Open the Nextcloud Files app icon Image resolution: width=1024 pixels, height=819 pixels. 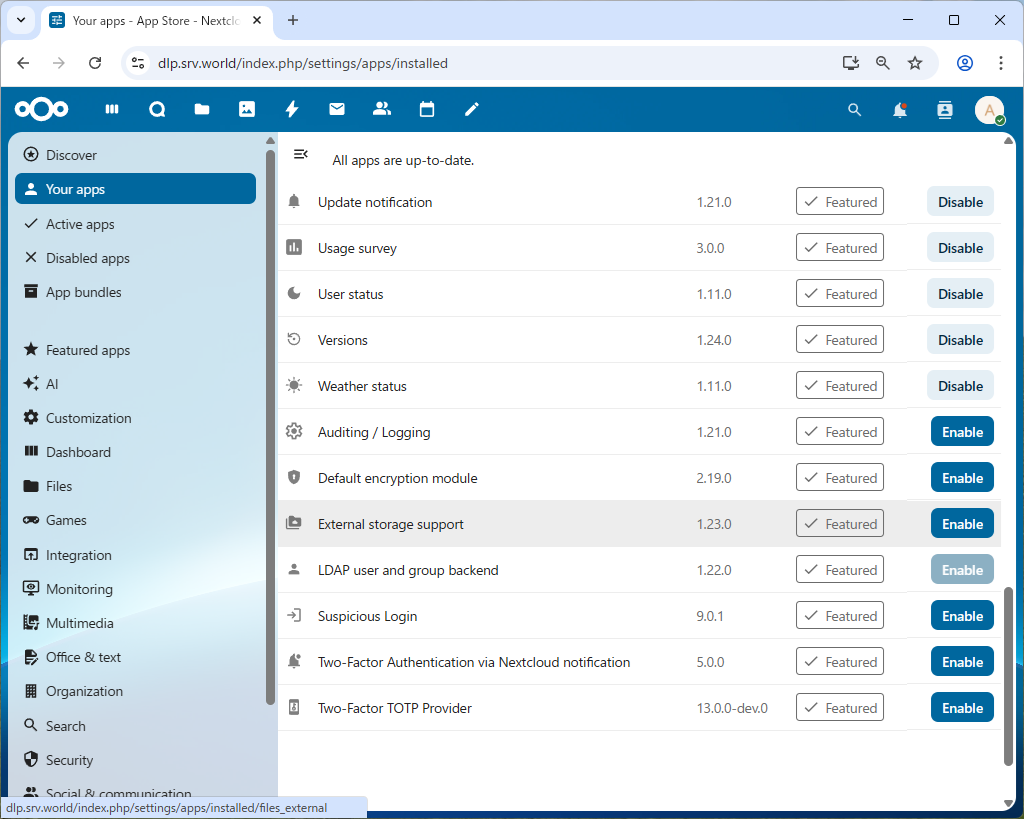coord(202,110)
